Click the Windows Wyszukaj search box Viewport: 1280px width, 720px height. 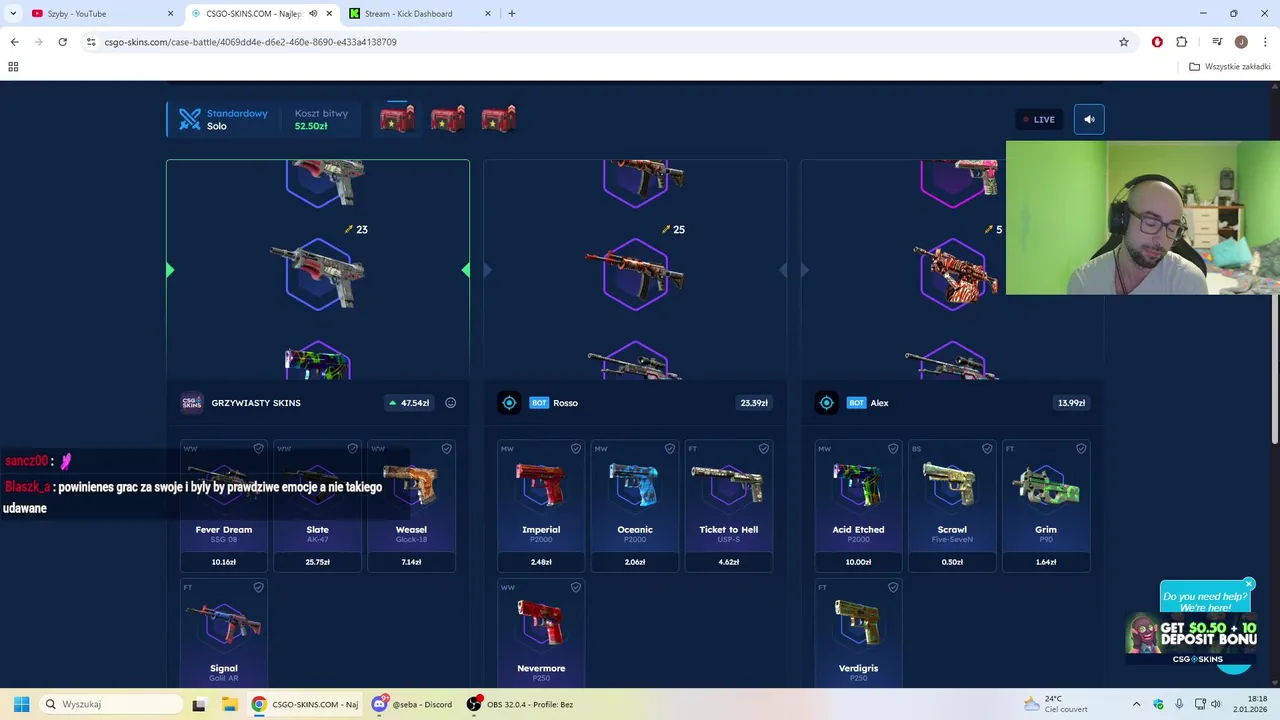click(x=111, y=704)
